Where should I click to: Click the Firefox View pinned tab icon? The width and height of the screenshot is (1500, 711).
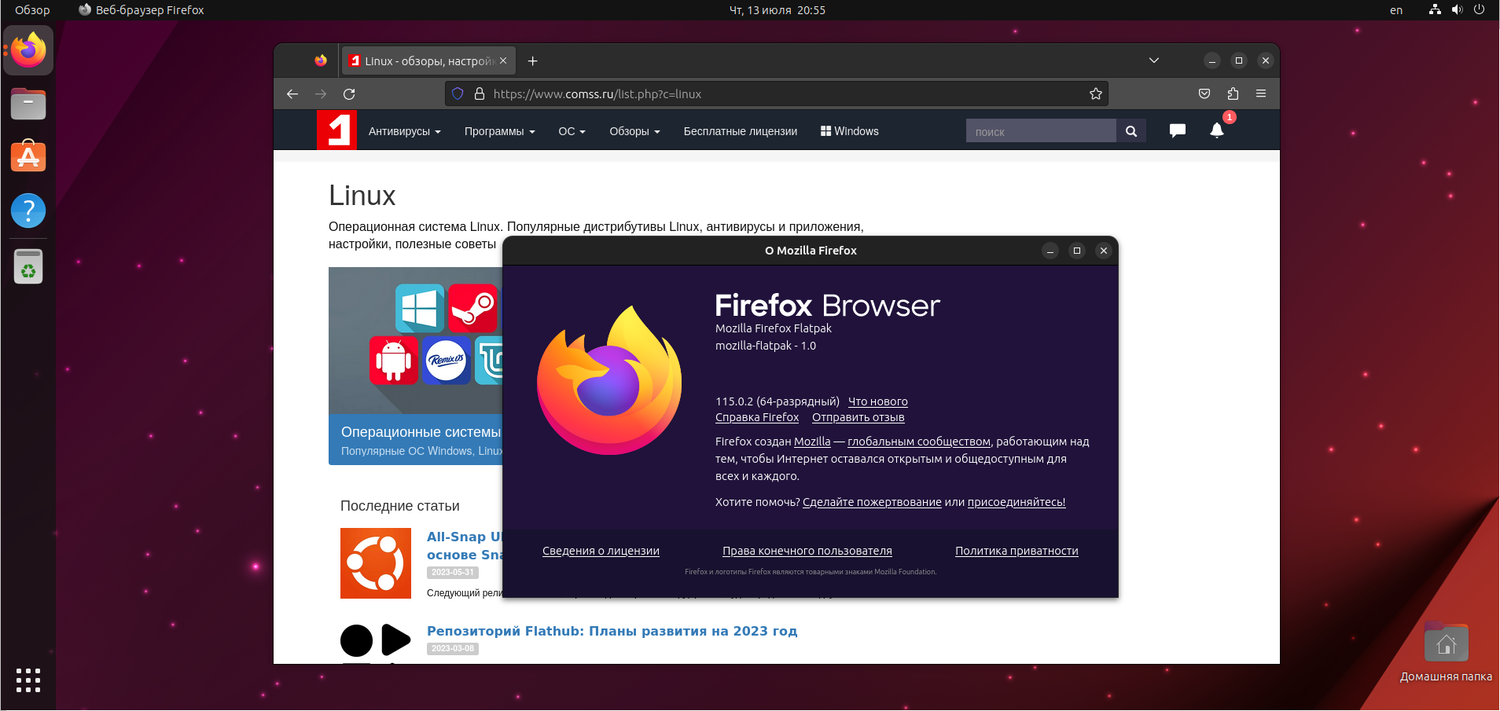click(320, 61)
